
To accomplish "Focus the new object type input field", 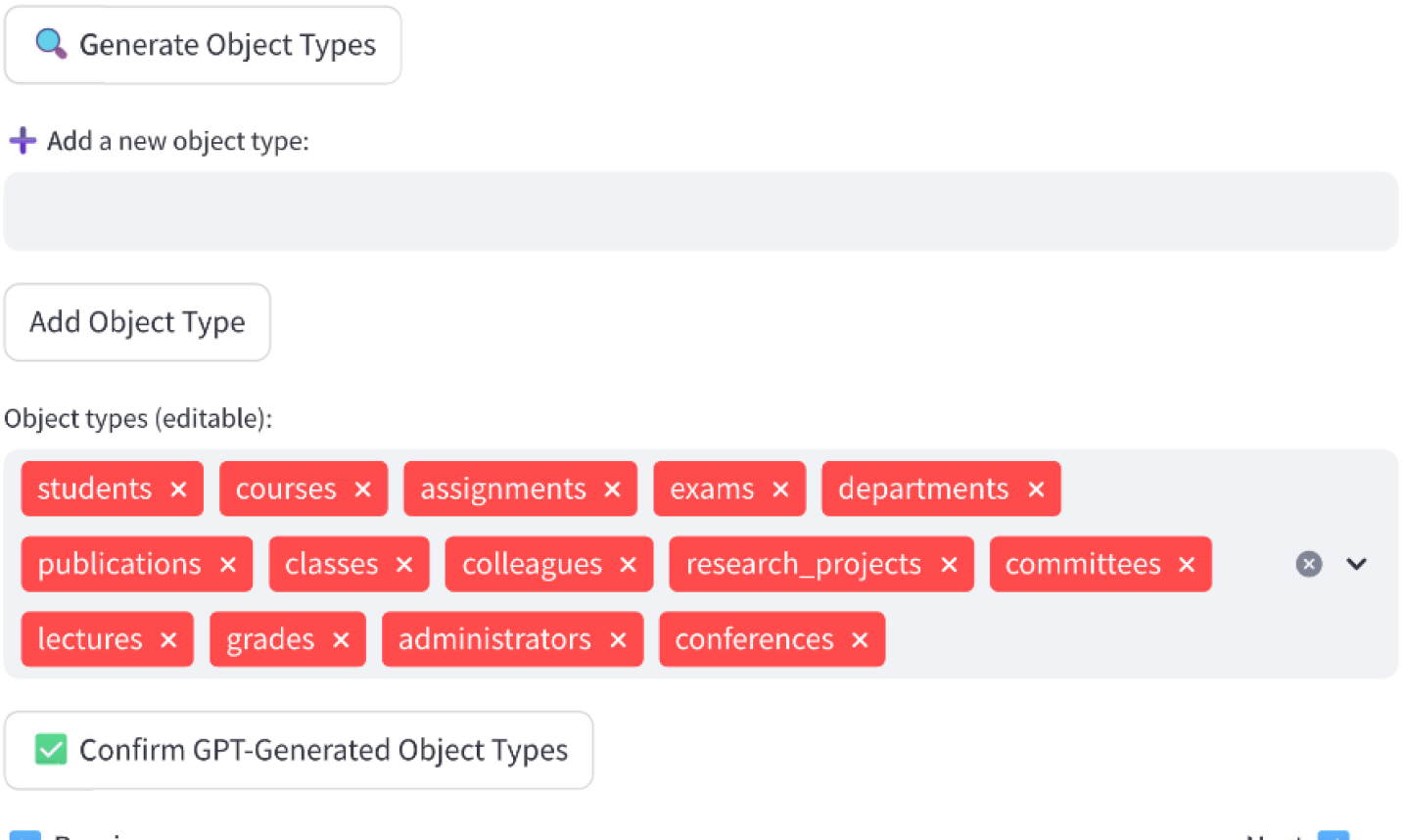I will tap(700, 211).
